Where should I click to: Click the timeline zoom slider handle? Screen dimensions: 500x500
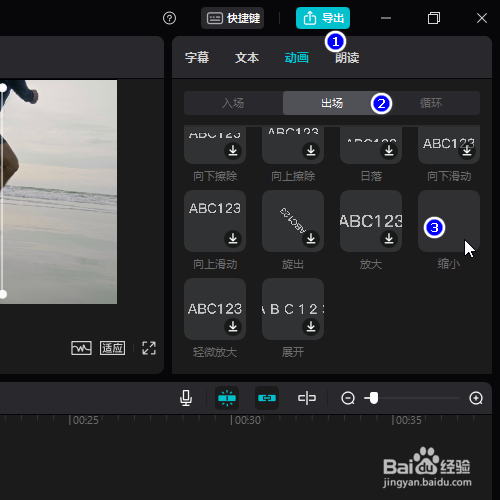tap(374, 398)
